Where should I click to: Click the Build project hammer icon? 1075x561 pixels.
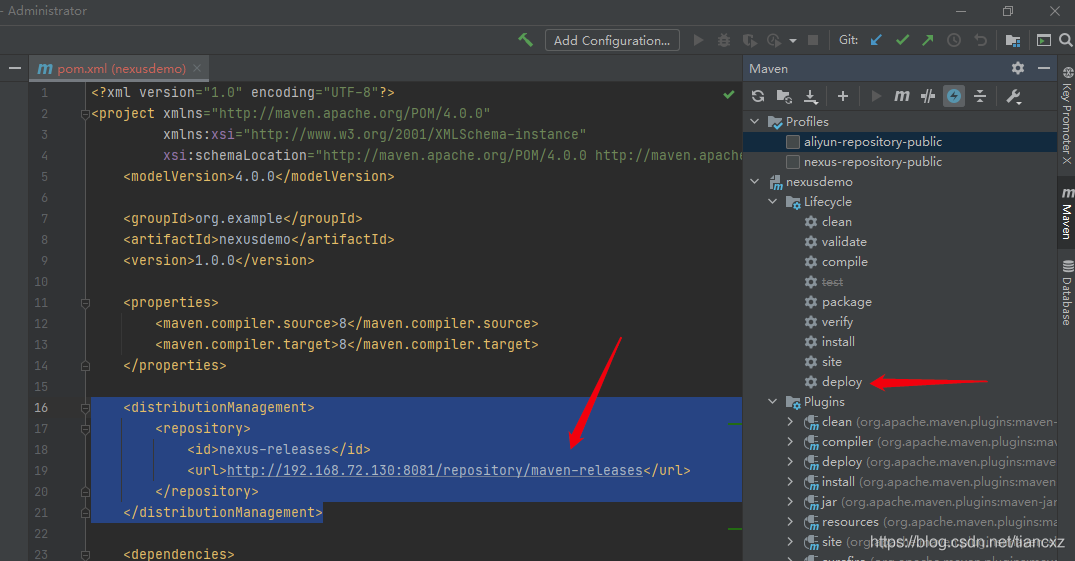tap(525, 40)
